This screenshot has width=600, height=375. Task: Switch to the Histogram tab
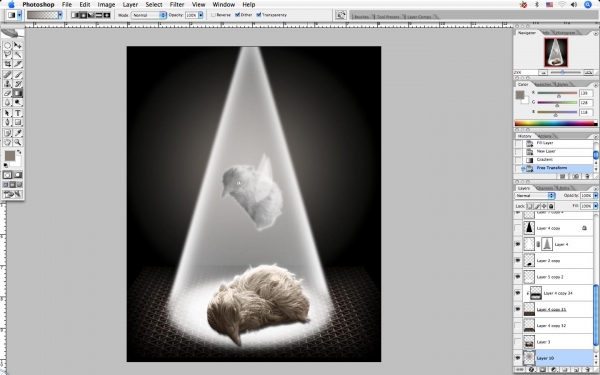(565, 33)
